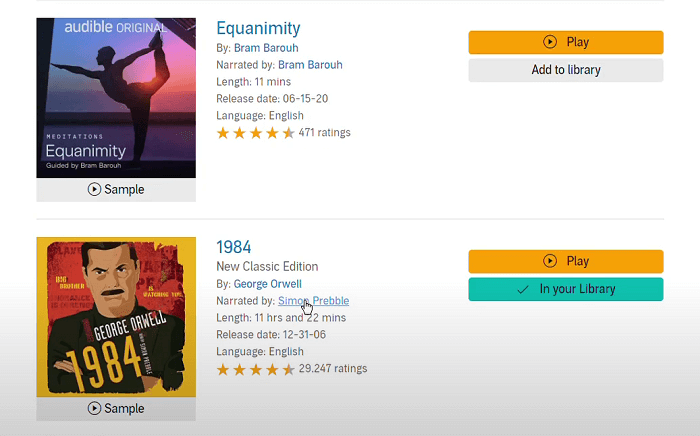
Task: Click the play icon in 1984 Play button
Action: click(x=550, y=261)
